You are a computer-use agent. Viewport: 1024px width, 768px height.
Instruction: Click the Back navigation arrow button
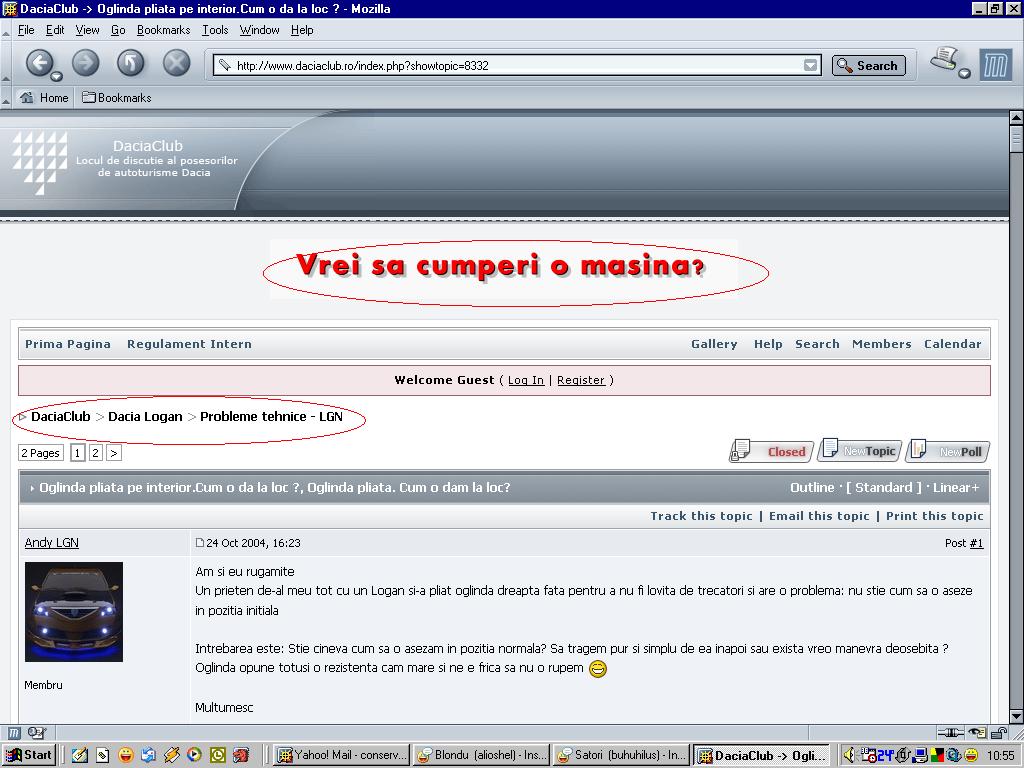click(x=38, y=63)
